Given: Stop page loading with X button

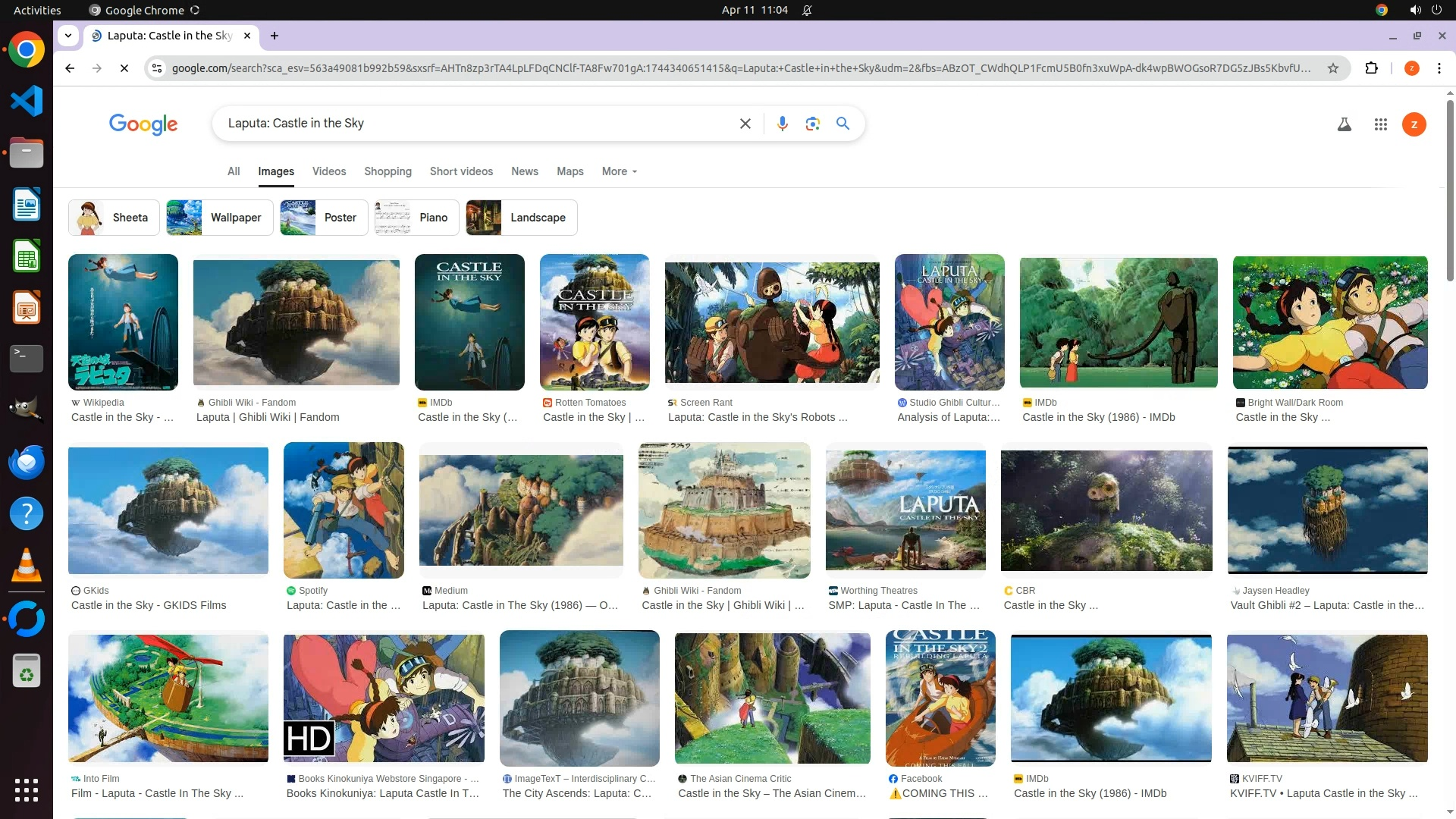Looking at the screenshot, I should [x=124, y=68].
